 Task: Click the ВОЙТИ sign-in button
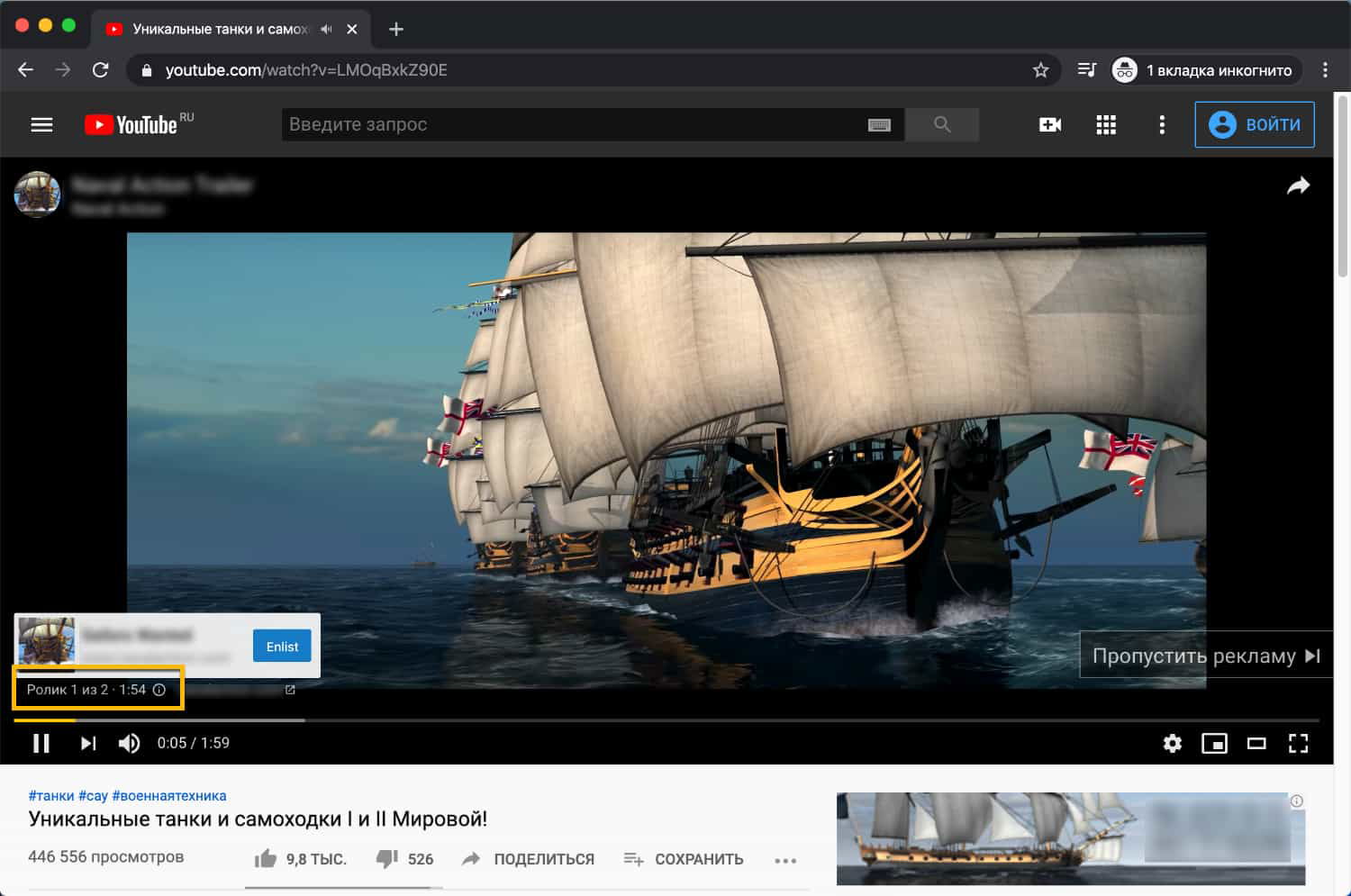pos(1255,124)
